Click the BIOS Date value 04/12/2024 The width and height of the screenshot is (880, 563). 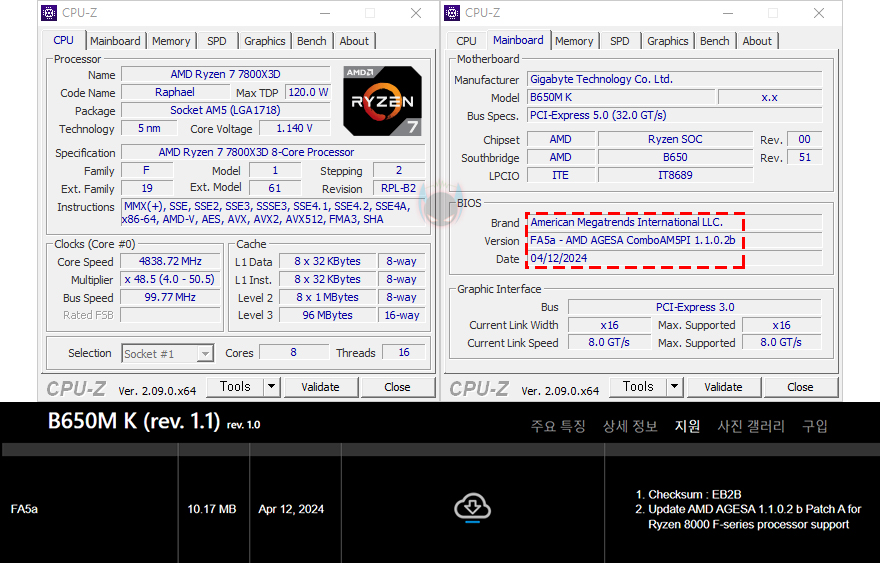click(x=675, y=258)
